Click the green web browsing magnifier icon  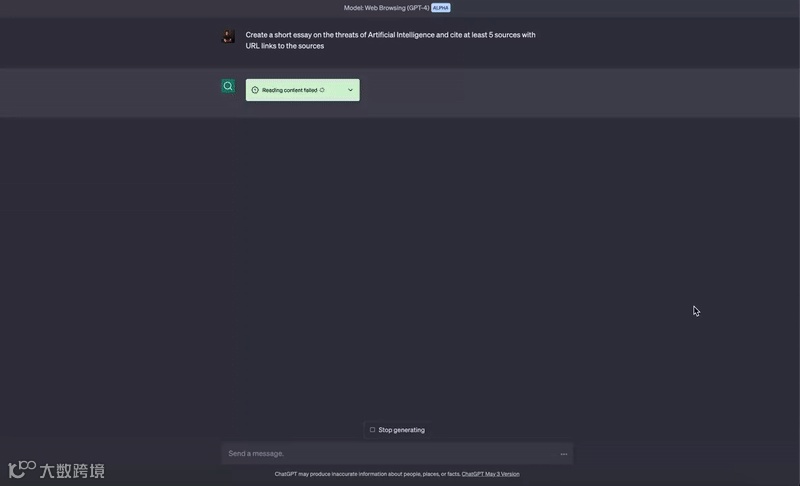click(x=228, y=86)
